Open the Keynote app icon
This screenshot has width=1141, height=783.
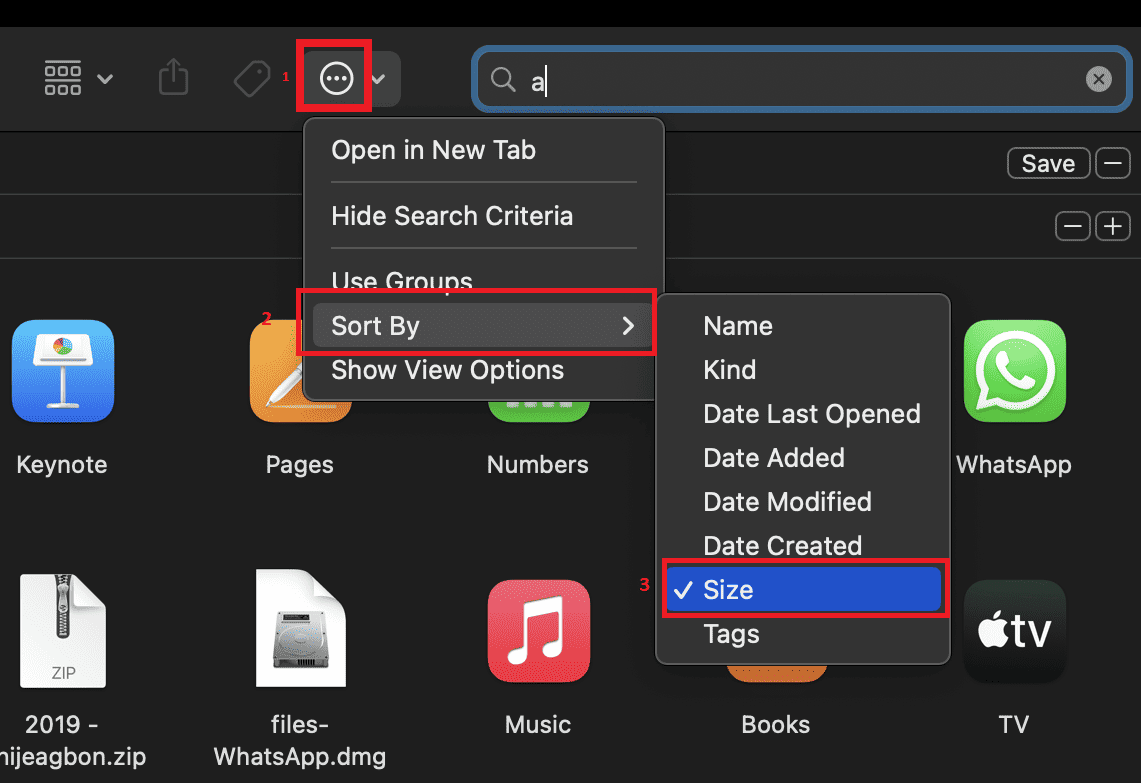62,371
